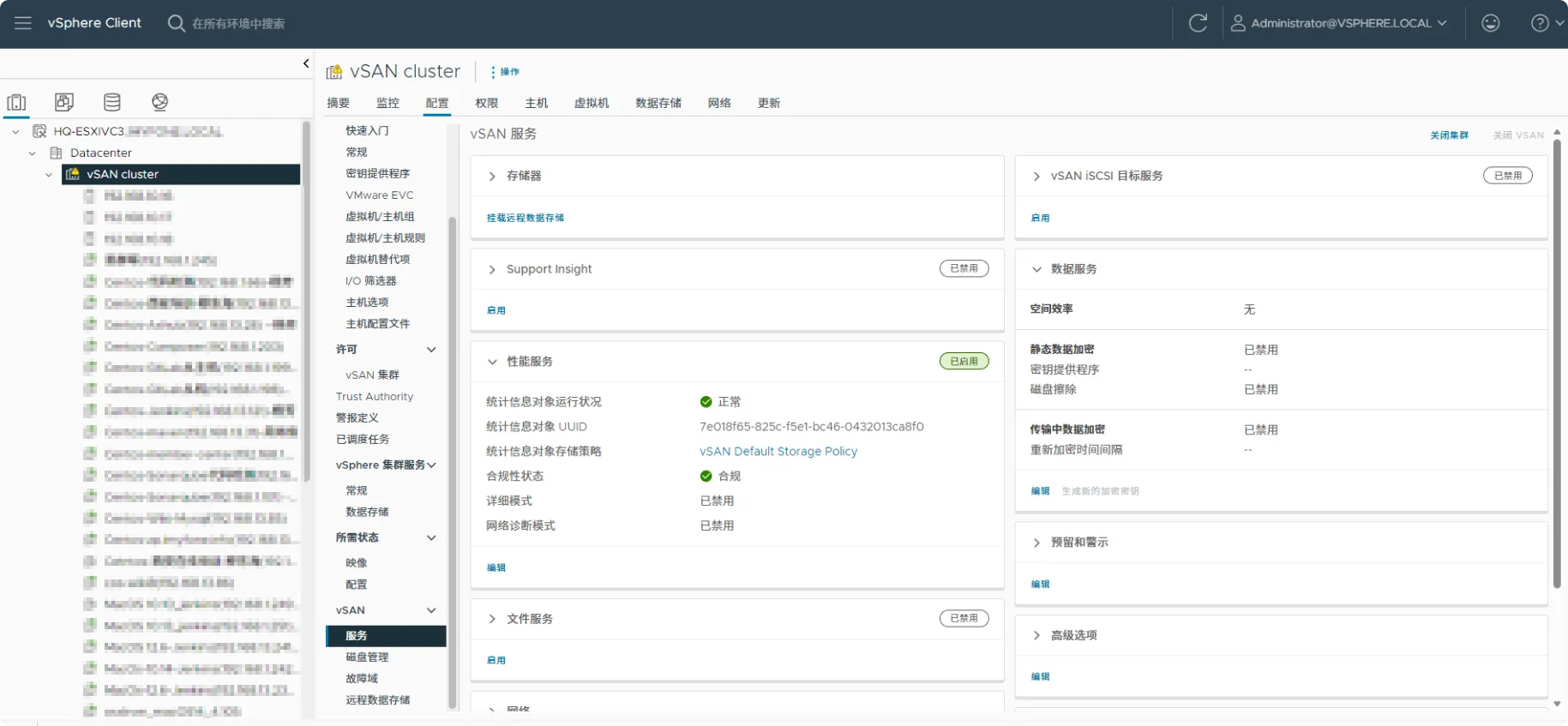Open the 主机 tab
The image size is (1568, 726).
click(537, 103)
